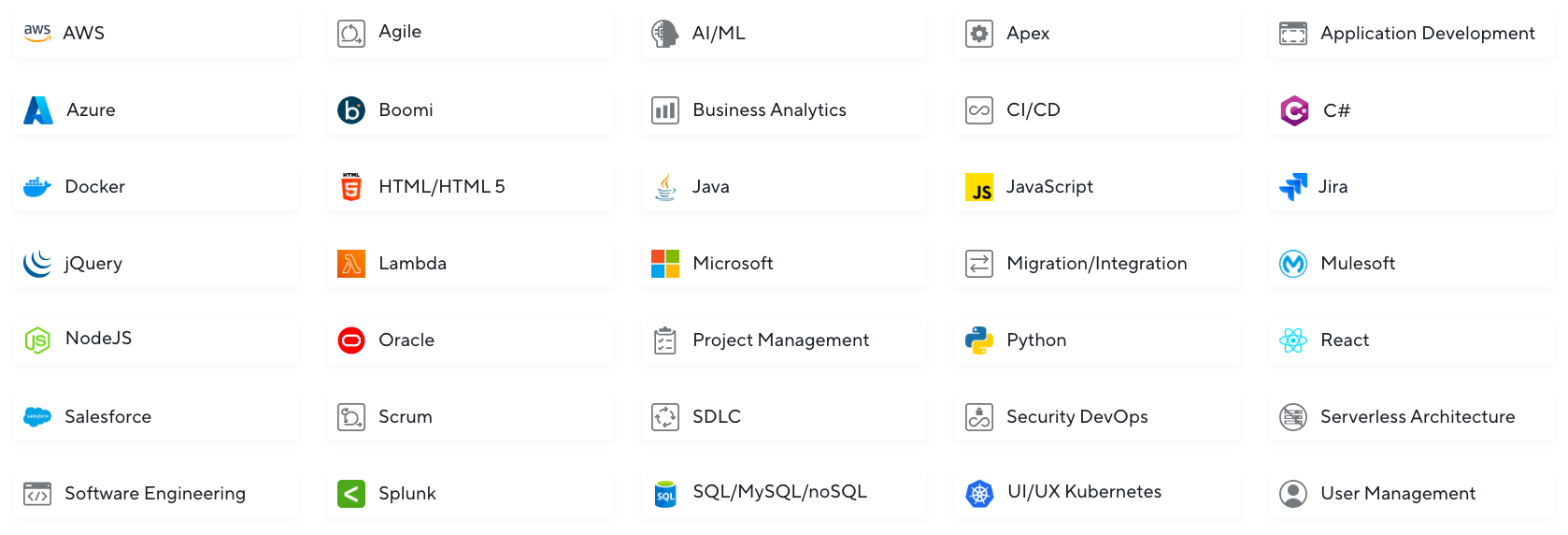Click the Lambda orange icon

351,264
